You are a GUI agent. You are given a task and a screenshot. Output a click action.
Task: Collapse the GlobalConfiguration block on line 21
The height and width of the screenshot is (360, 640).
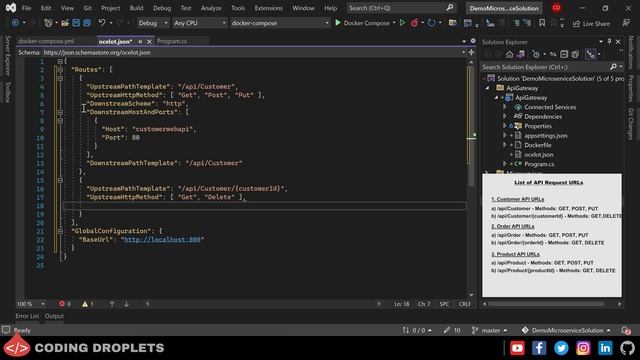[x=60, y=231]
